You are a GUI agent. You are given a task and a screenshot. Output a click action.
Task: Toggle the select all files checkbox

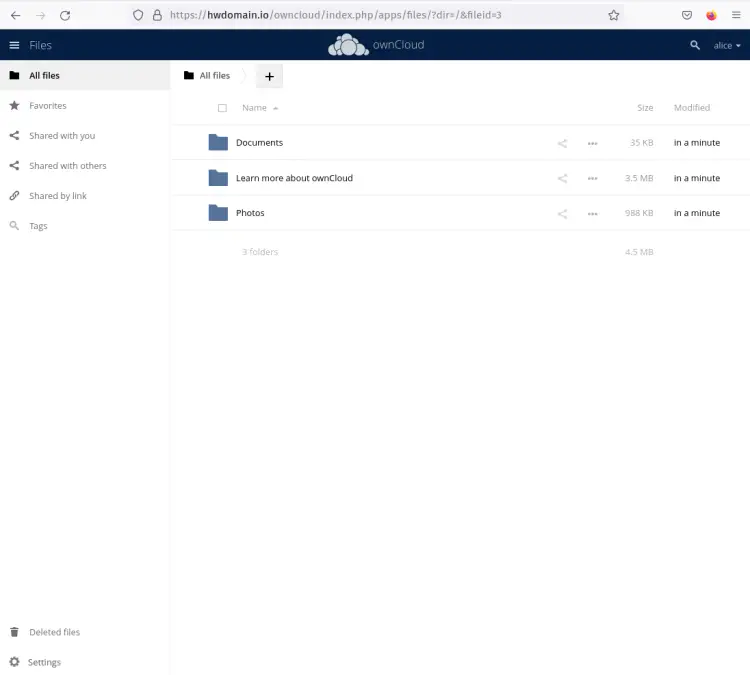click(x=222, y=108)
